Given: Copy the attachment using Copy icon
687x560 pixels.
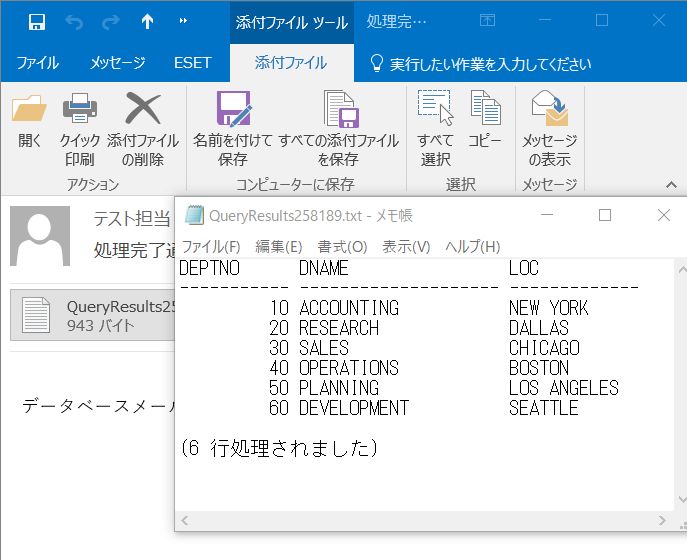Looking at the screenshot, I should point(485,110).
